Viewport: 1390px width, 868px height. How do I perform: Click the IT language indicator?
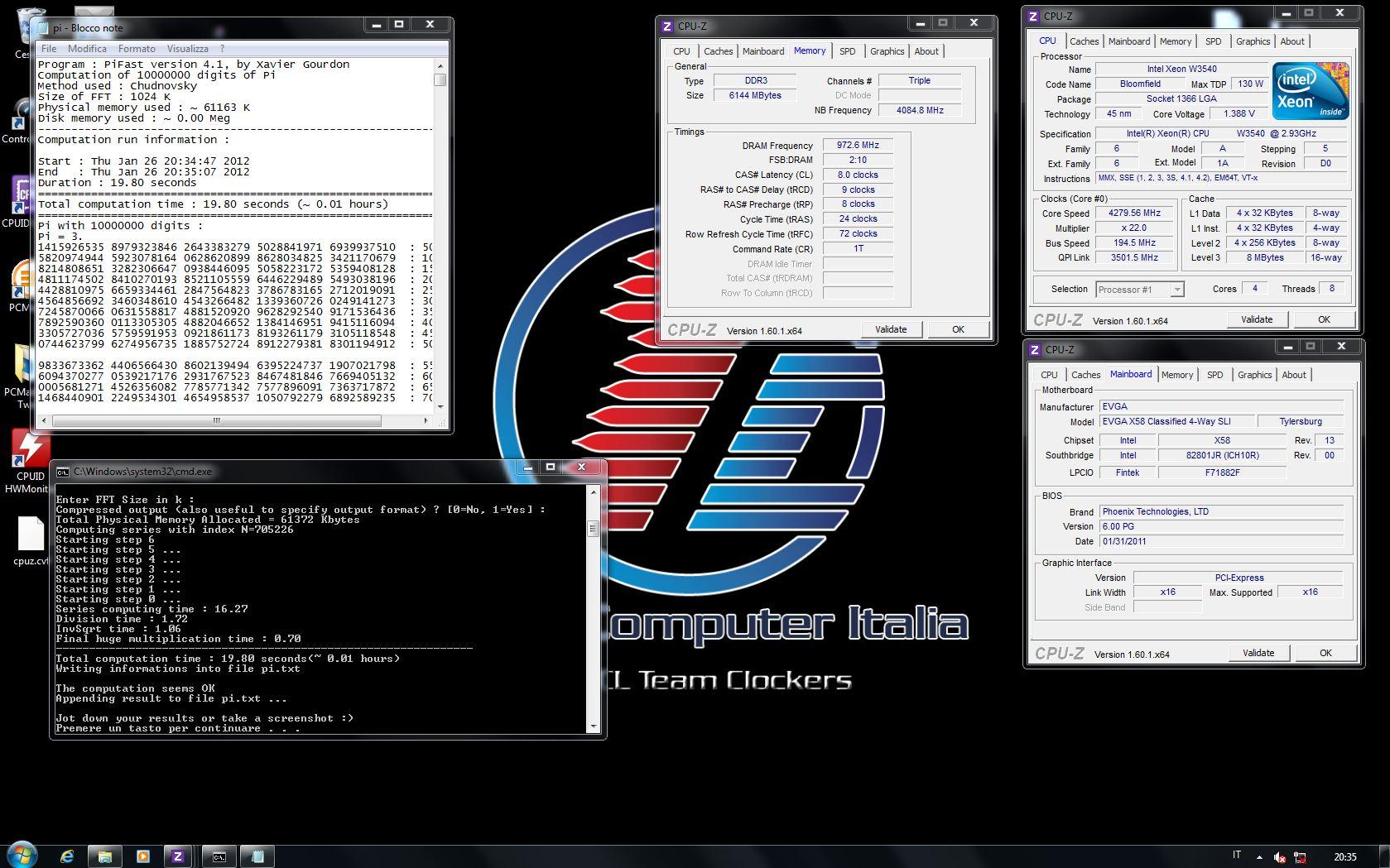[1237, 856]
